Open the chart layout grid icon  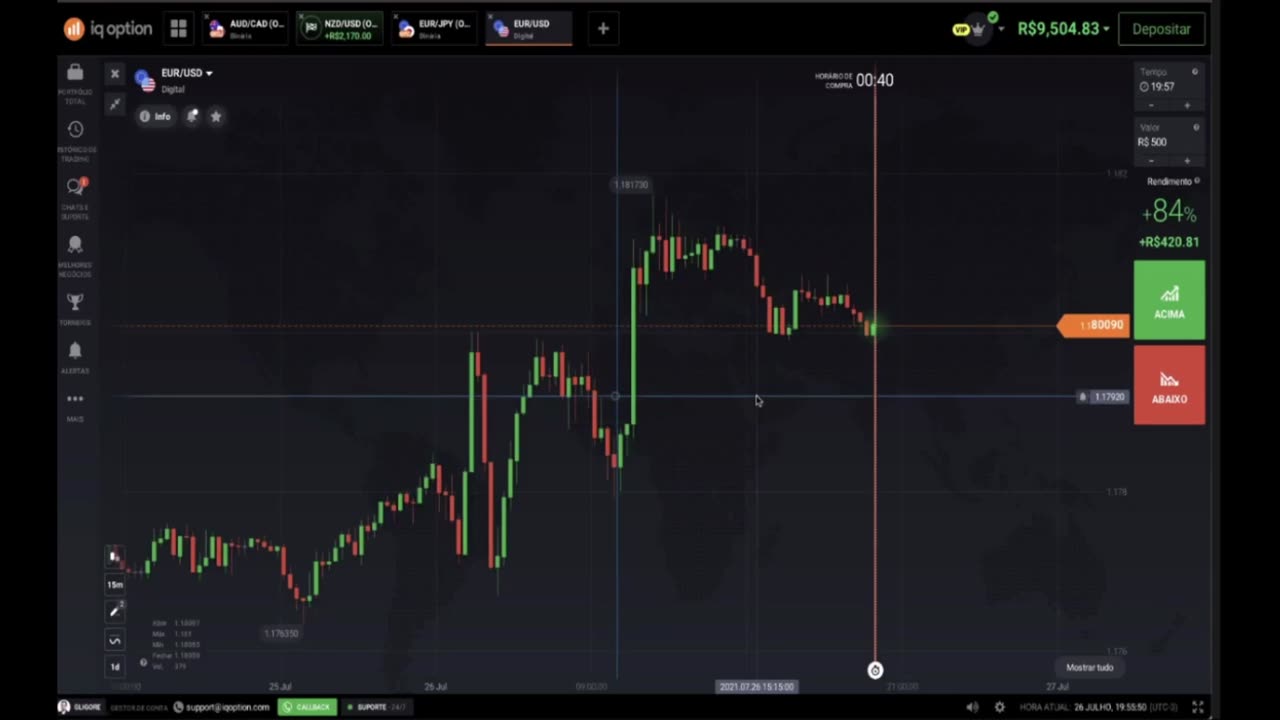pos(178,29)
